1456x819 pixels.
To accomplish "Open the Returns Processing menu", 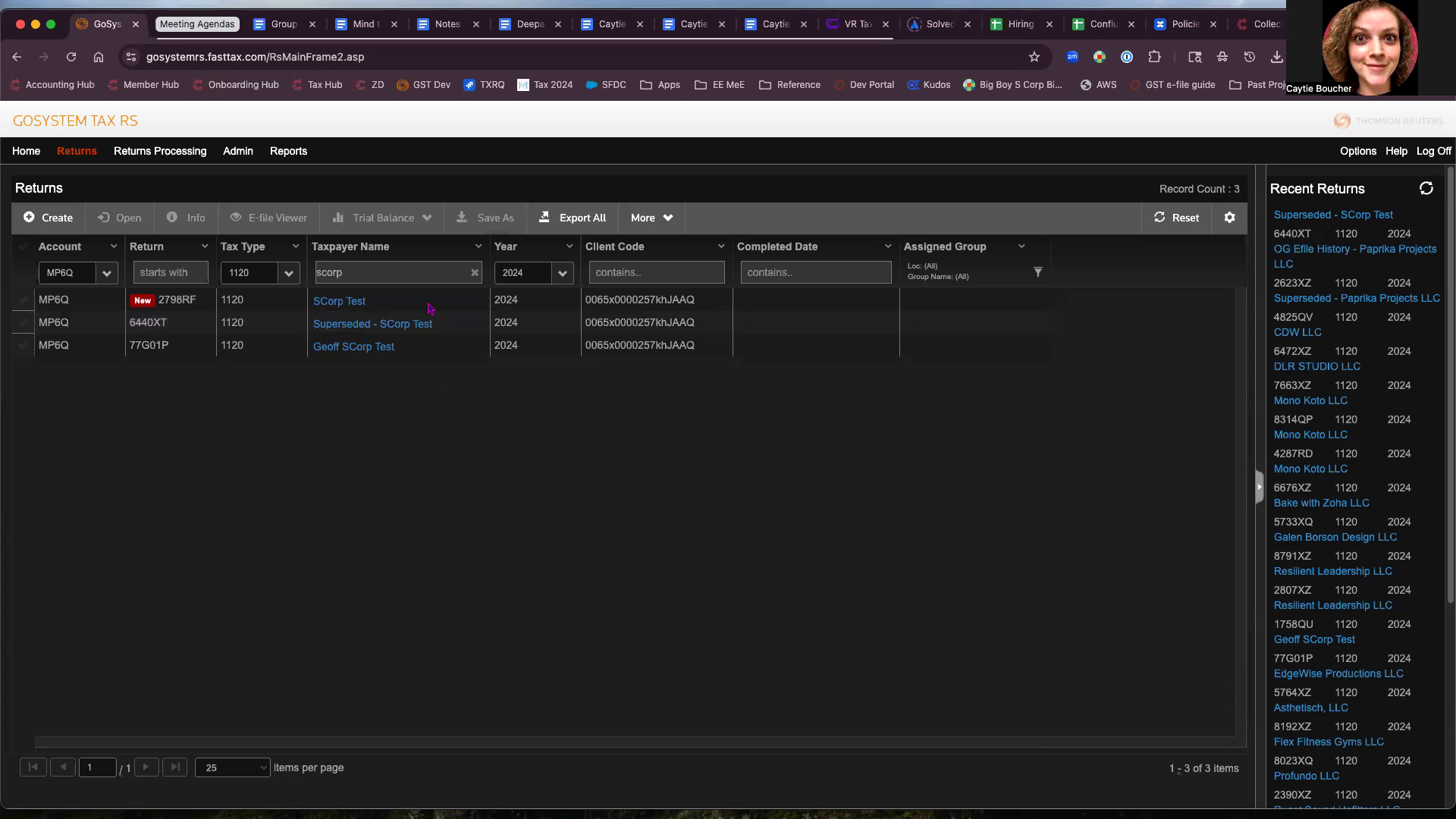I will [x=159, y=151].
